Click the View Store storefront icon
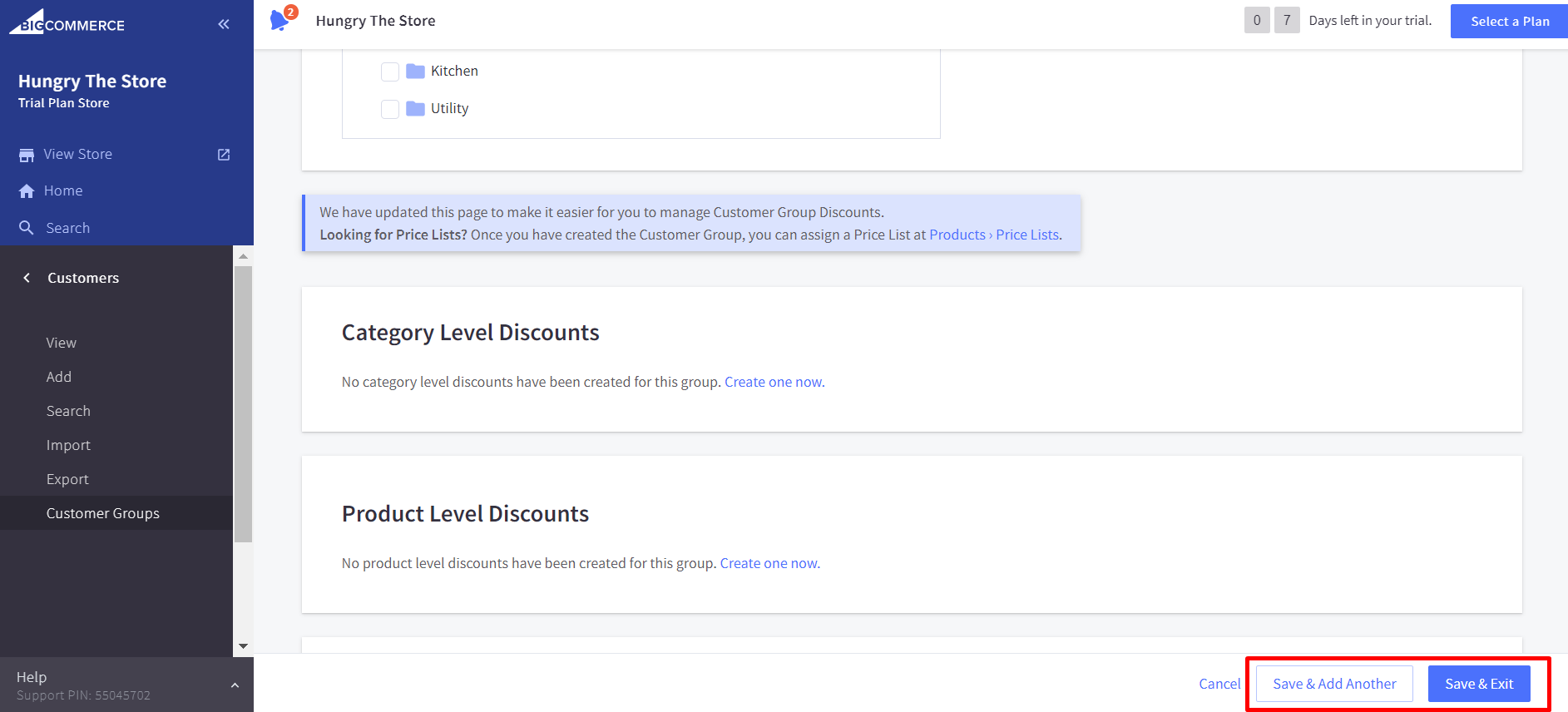The height and width of the screenshot is (712, 1568). pyautogui.click(x=27, y=155)
